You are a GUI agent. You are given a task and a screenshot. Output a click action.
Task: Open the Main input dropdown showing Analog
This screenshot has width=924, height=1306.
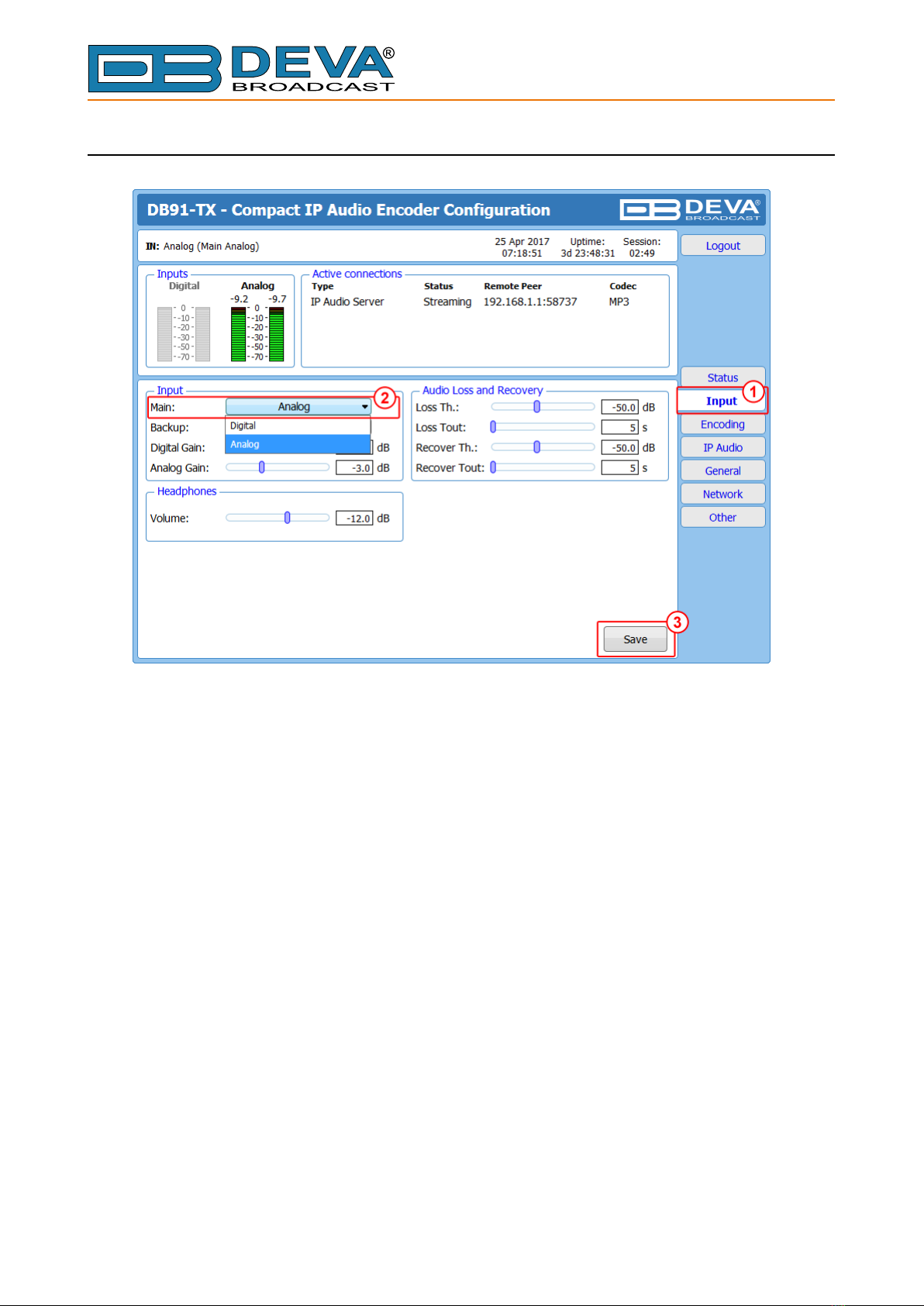(298, 407)
